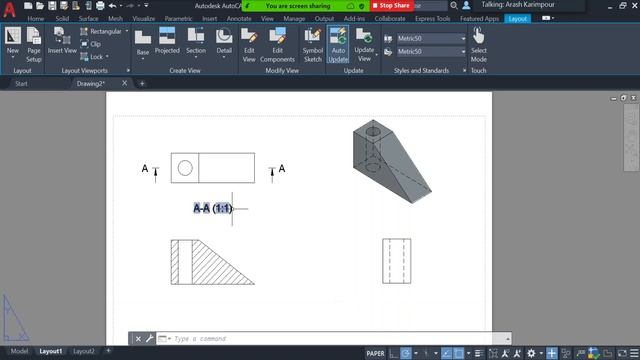
Task: Open status bar customization menu icon
Action: coord(634,353)
